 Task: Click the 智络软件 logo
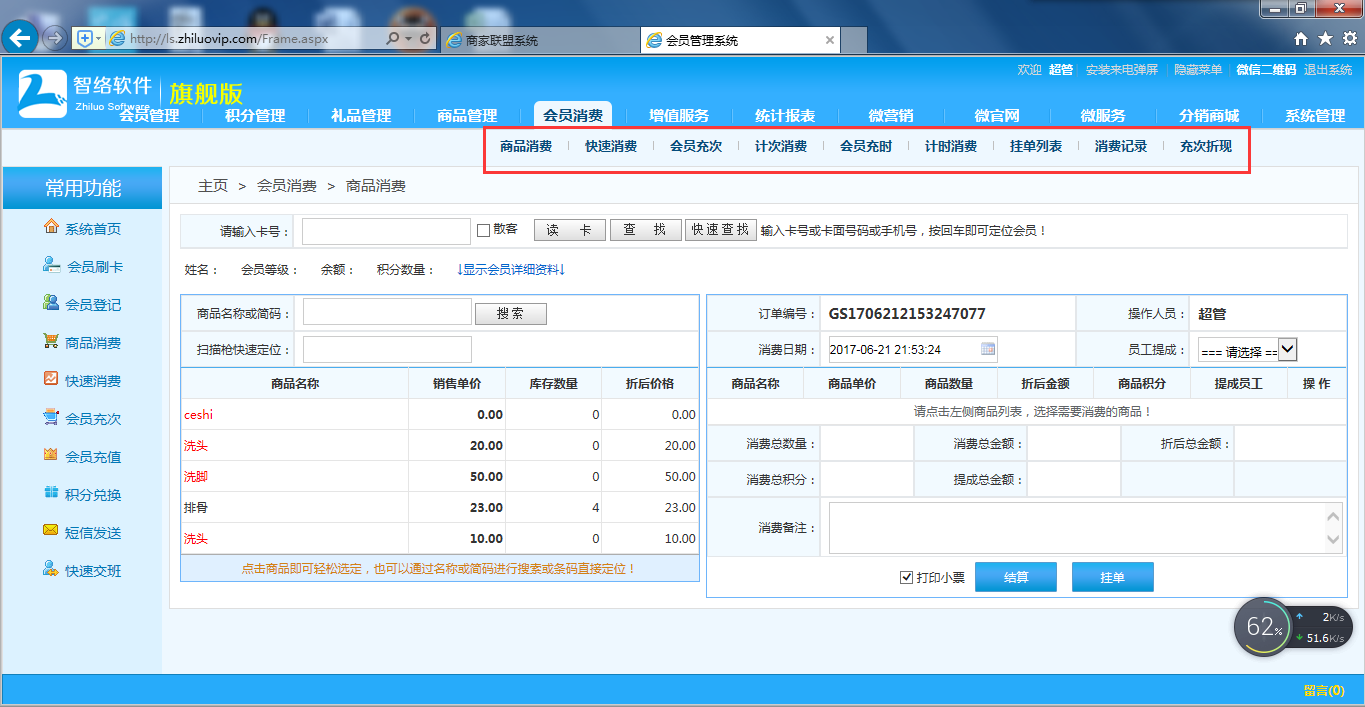85,93
